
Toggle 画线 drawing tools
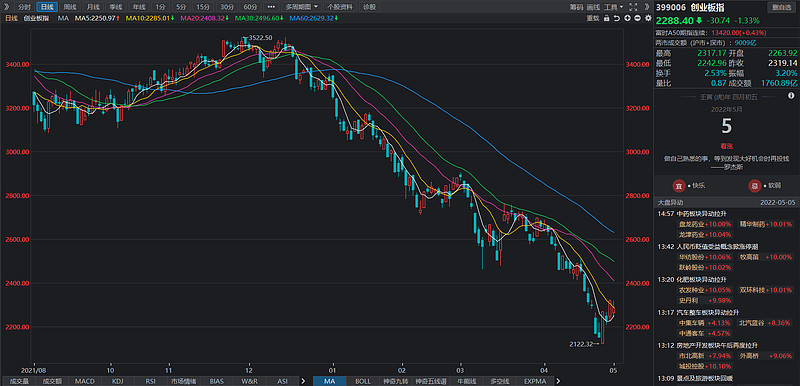(x=593, y=7)
